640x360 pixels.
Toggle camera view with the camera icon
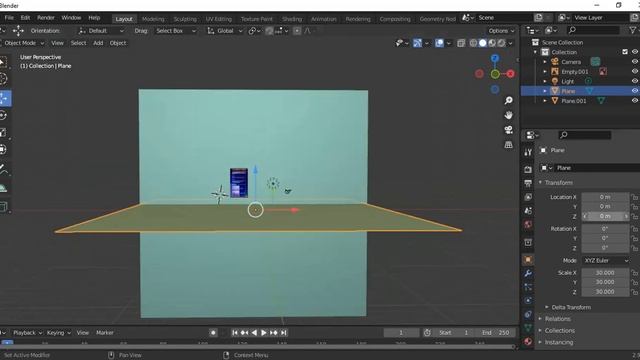509,130
